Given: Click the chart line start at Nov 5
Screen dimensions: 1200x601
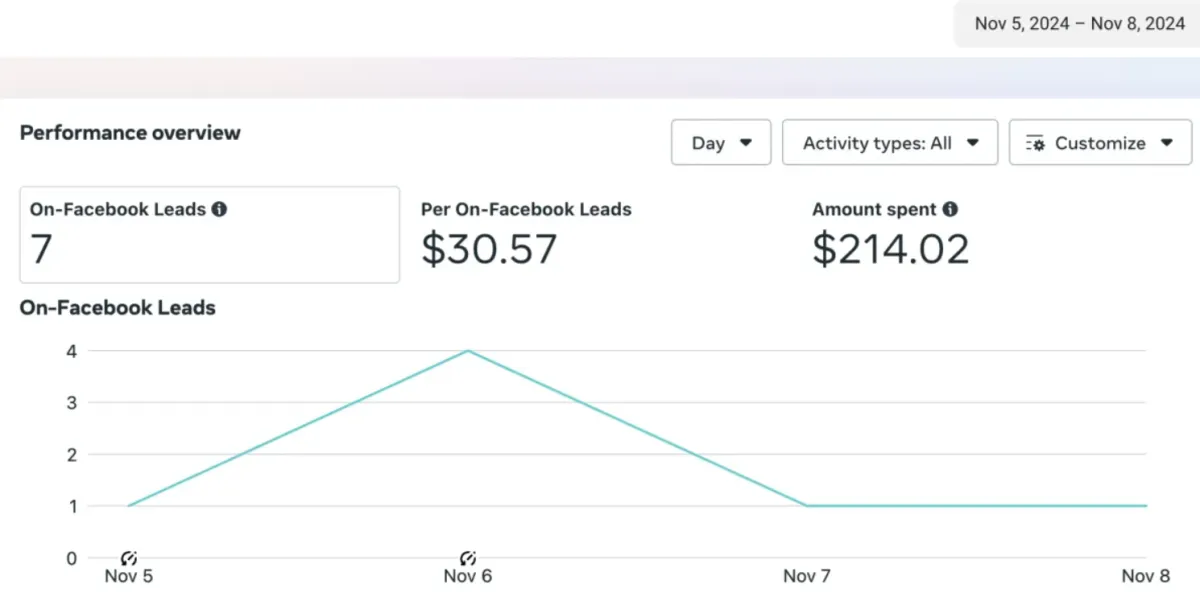Looking at the screenshot, I should click(129, 506).
